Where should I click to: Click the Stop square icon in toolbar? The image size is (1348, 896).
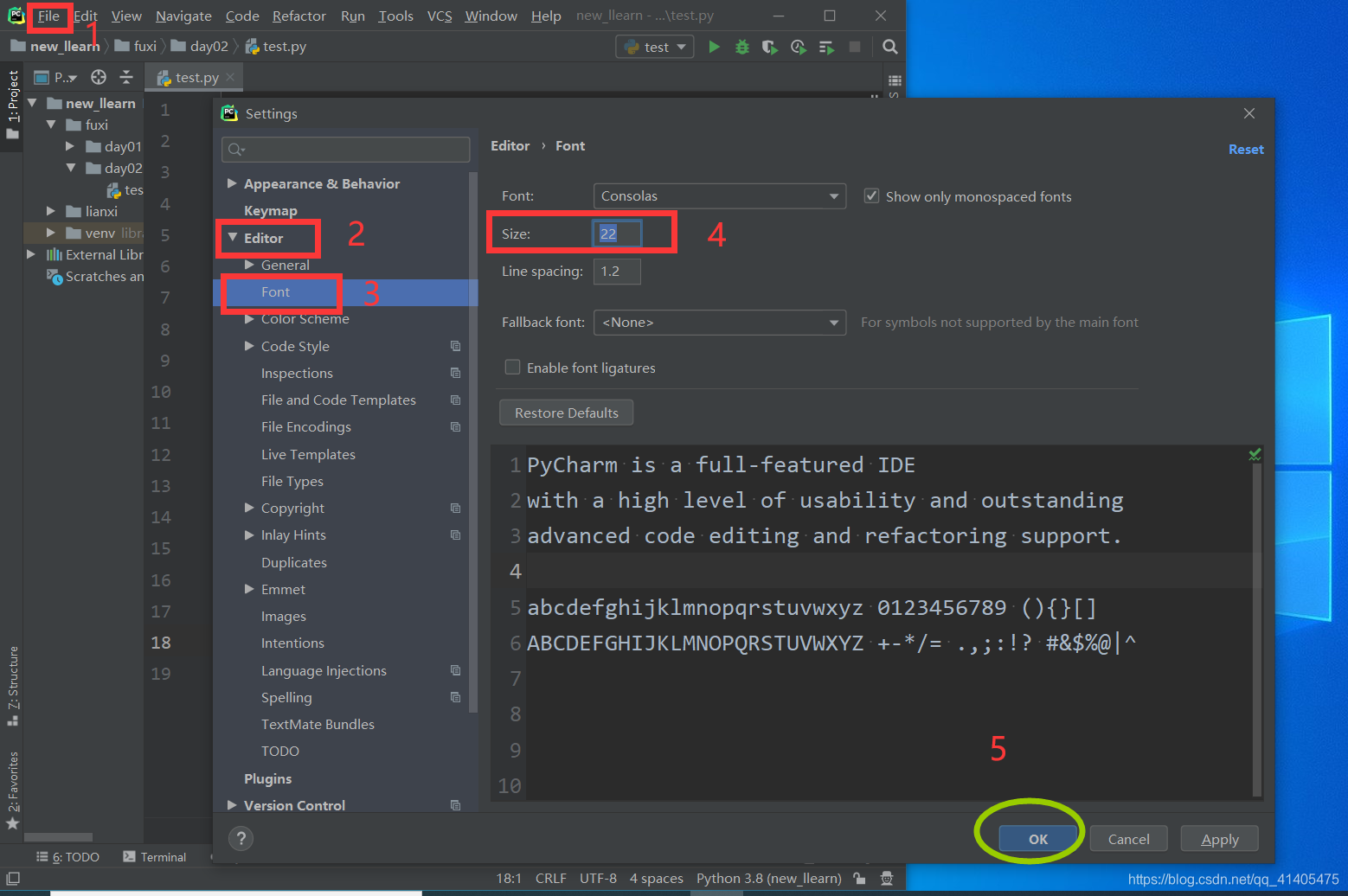click(x=855, y=47)
